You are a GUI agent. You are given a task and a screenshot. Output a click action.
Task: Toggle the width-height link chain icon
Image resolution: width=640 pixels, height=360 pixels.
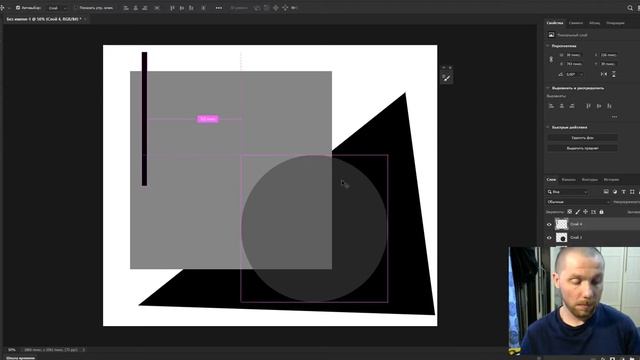551,59
